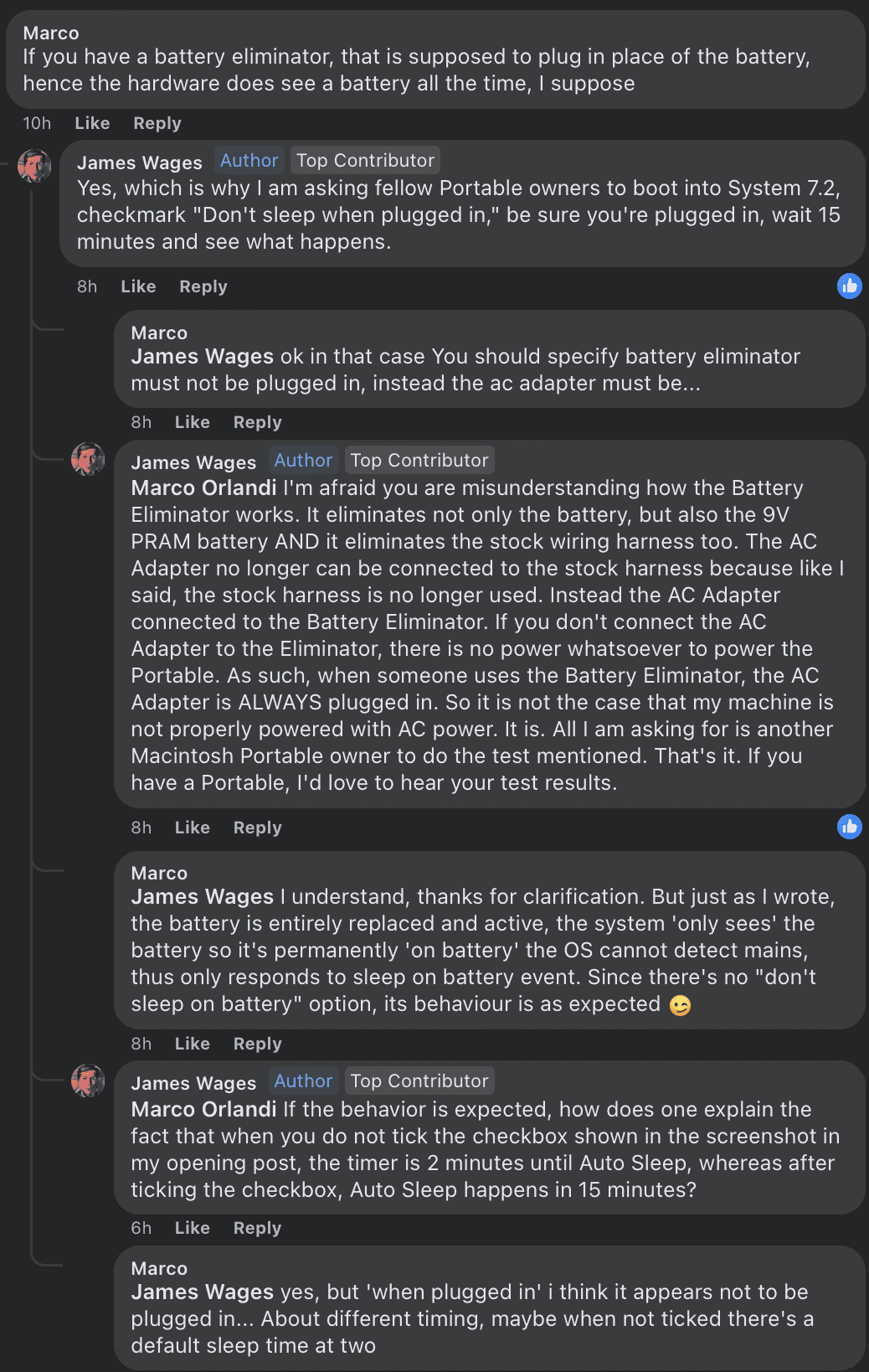Reply to Marco's 10h comment
The image size is (869, 1372).
(x=157, y=123)
